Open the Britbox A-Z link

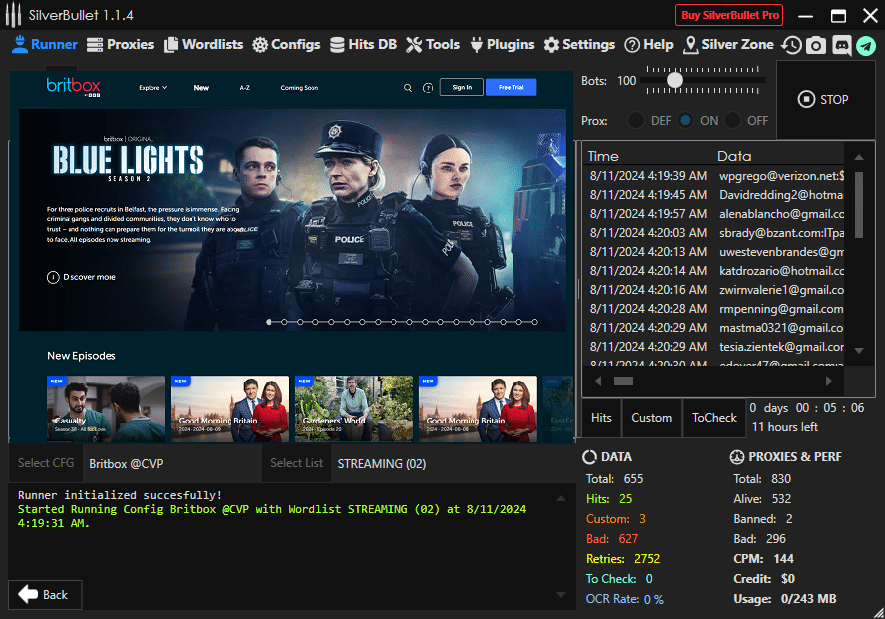tap(244, 88)
